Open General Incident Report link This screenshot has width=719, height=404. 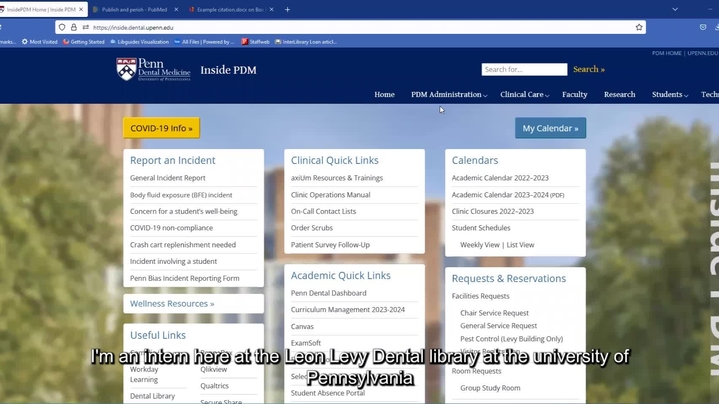168,178
